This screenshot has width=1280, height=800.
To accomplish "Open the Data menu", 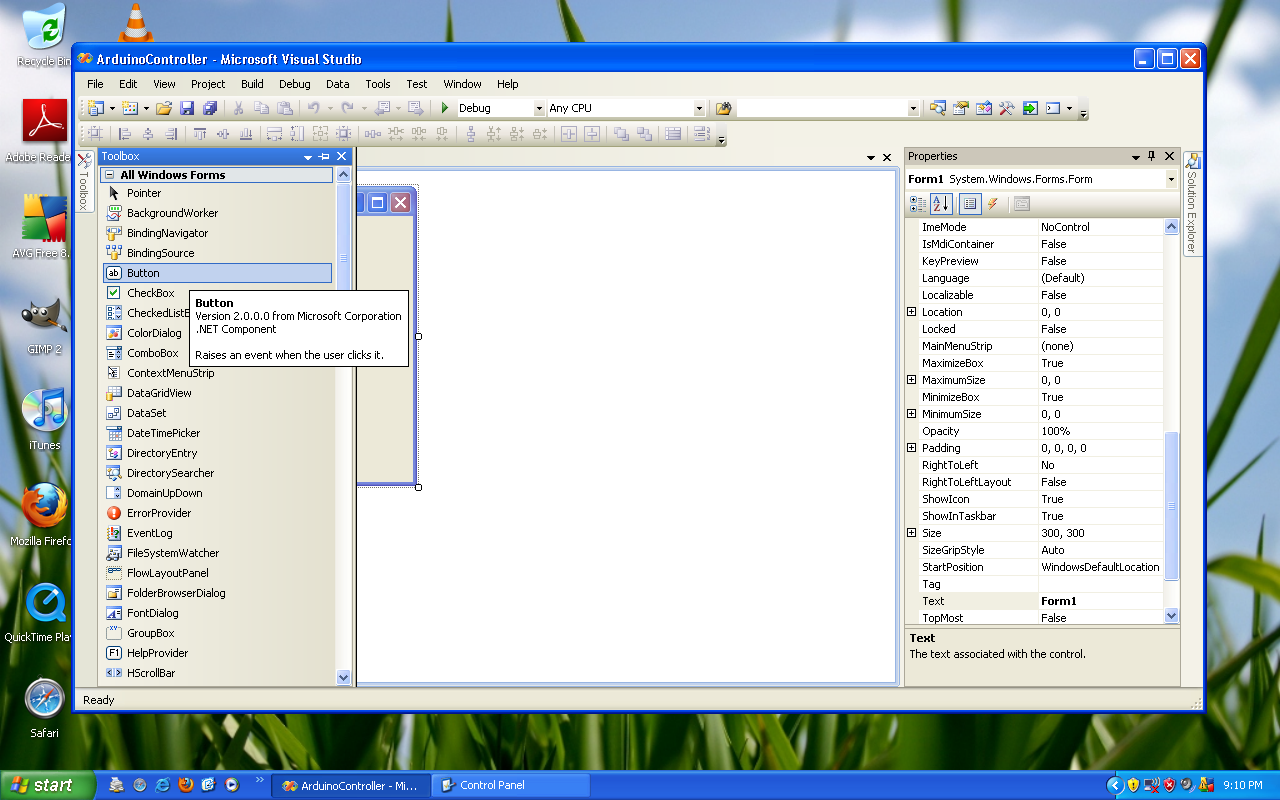I will 338,84.
